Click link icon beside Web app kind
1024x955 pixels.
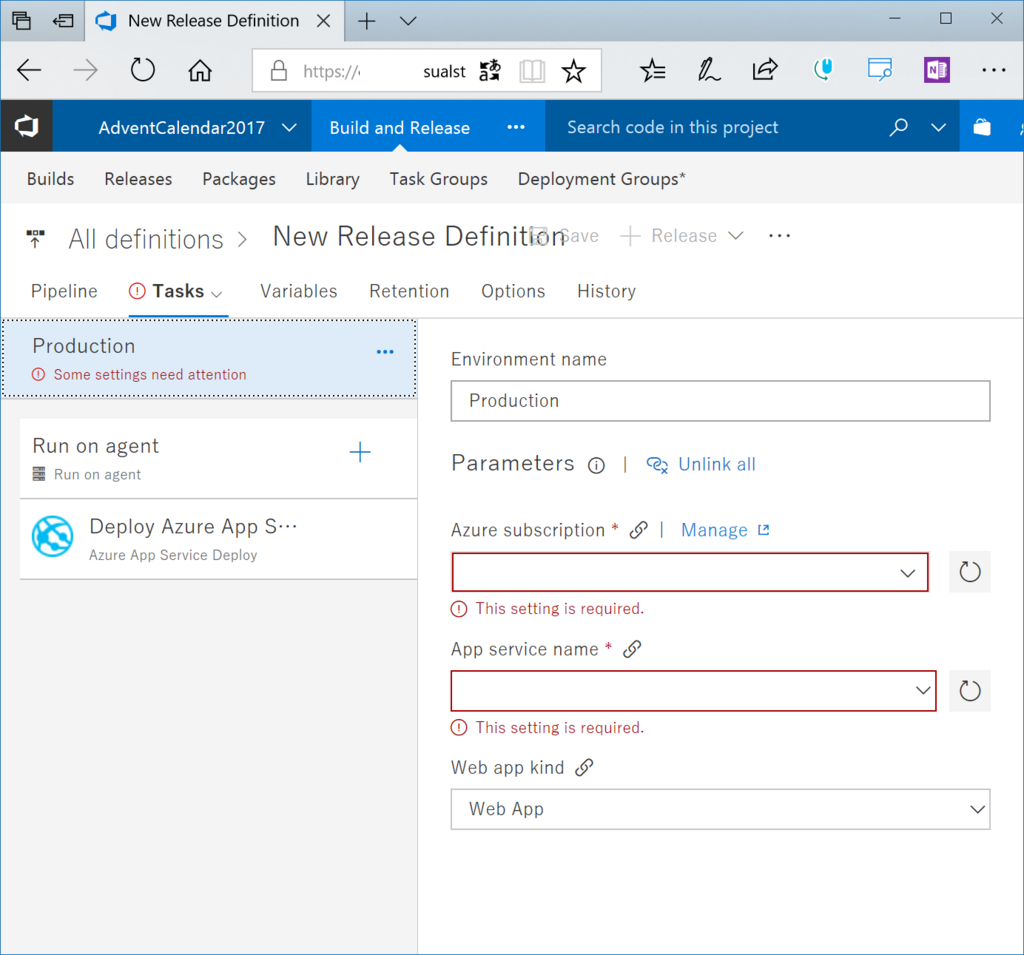584,767
